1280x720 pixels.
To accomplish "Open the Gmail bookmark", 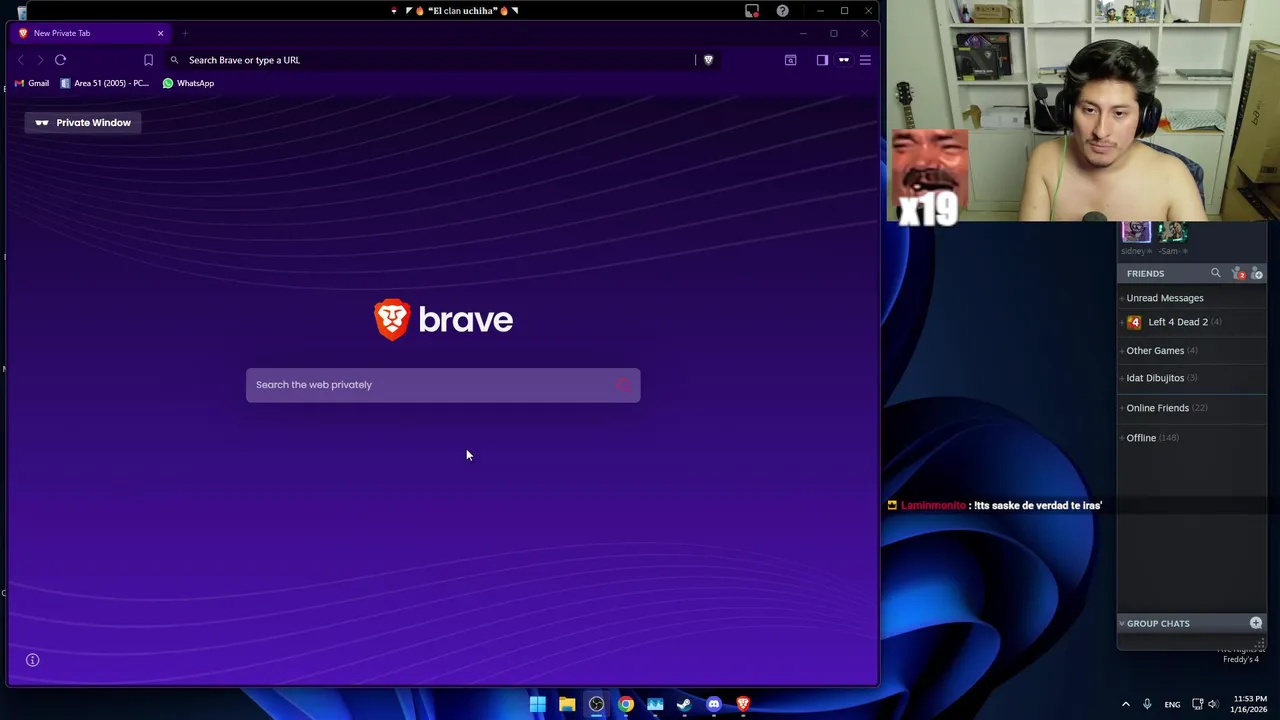I will [32, 83].
